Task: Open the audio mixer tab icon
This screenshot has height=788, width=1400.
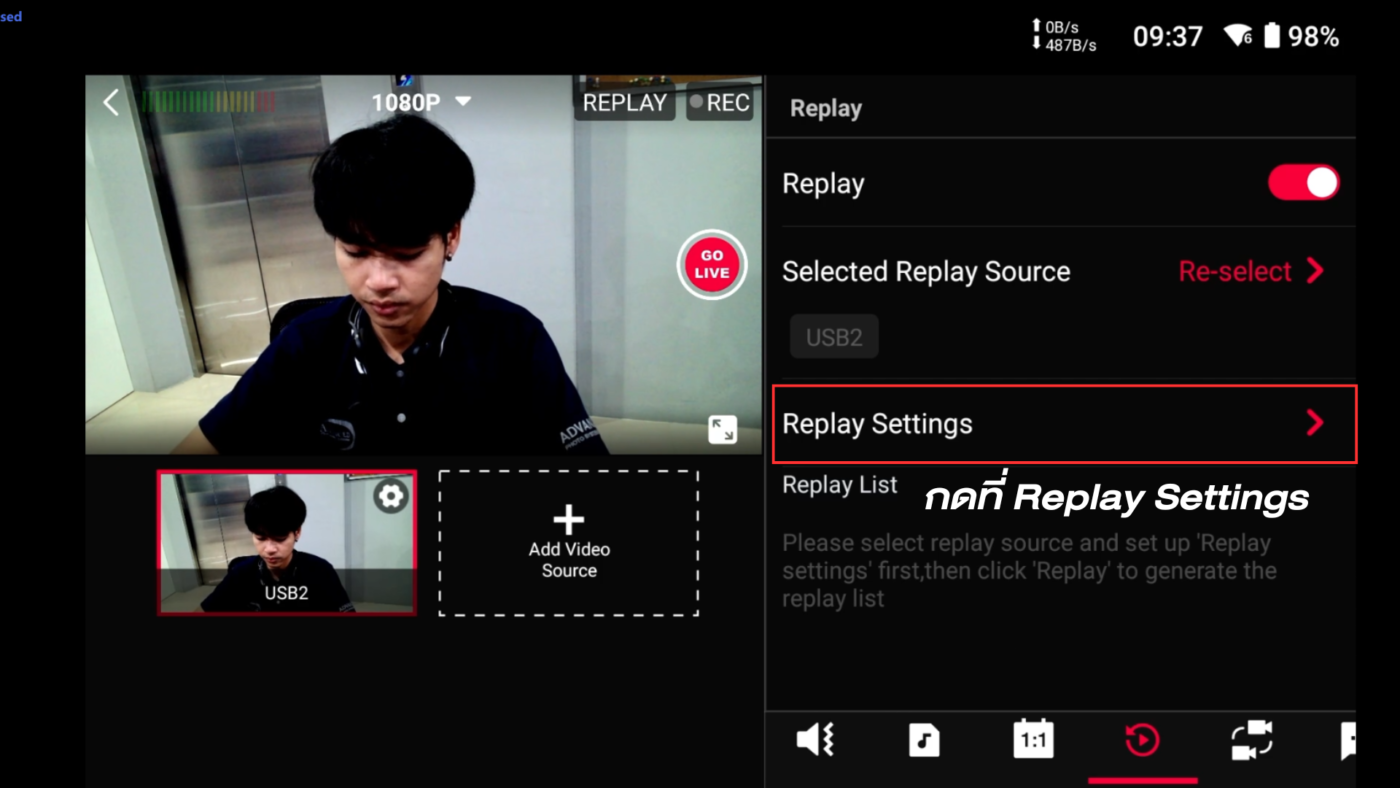Action: click(816, 741)
